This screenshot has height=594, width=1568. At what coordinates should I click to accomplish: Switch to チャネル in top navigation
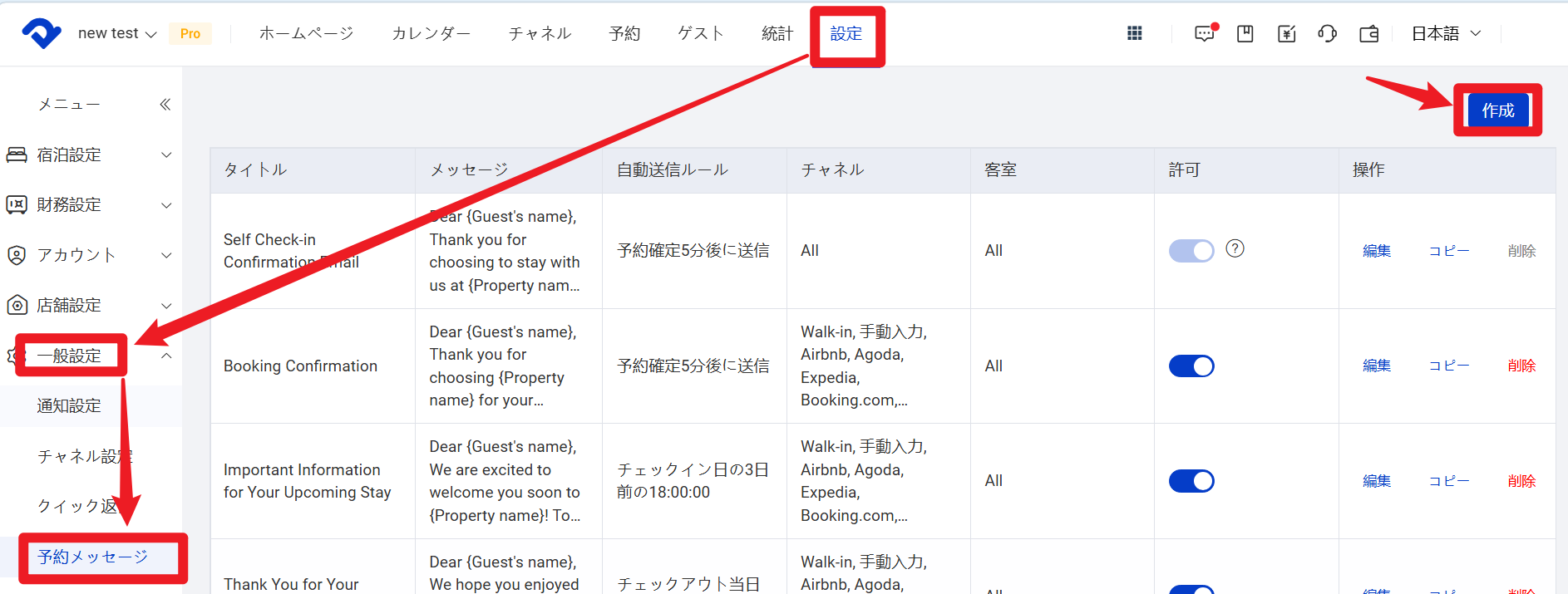pos(540,33)
